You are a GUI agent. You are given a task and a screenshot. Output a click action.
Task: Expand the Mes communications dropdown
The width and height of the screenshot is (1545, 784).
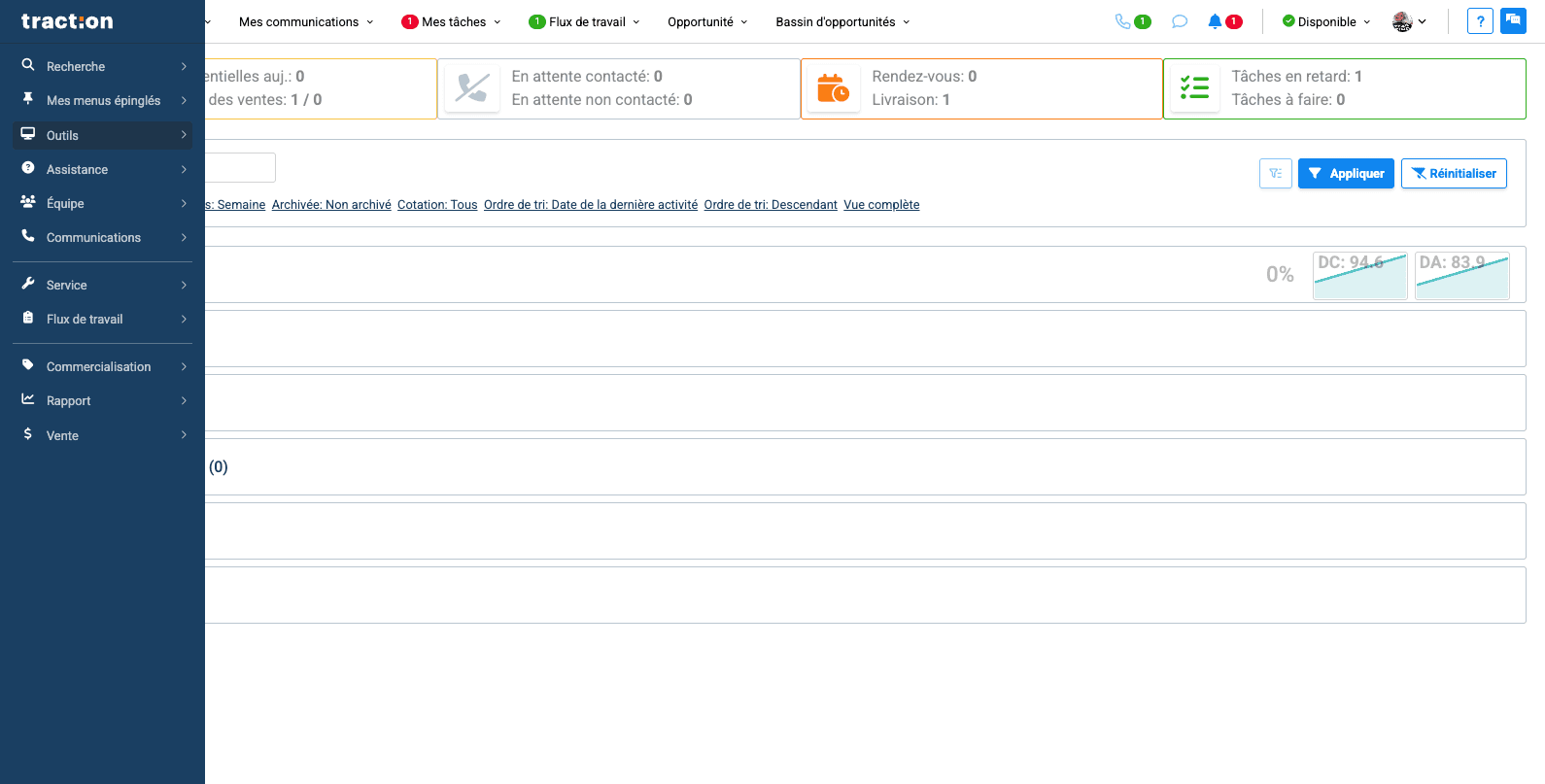306,21
